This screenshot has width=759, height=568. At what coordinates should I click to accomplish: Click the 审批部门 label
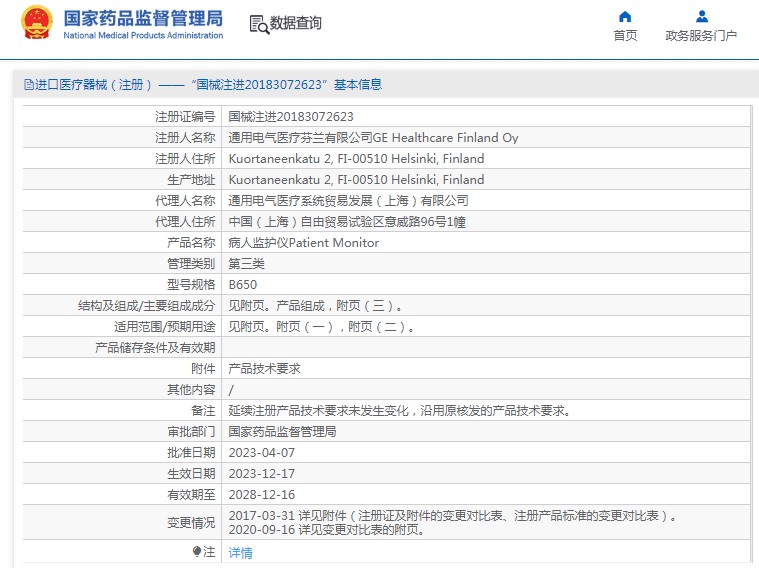point(191,432)
